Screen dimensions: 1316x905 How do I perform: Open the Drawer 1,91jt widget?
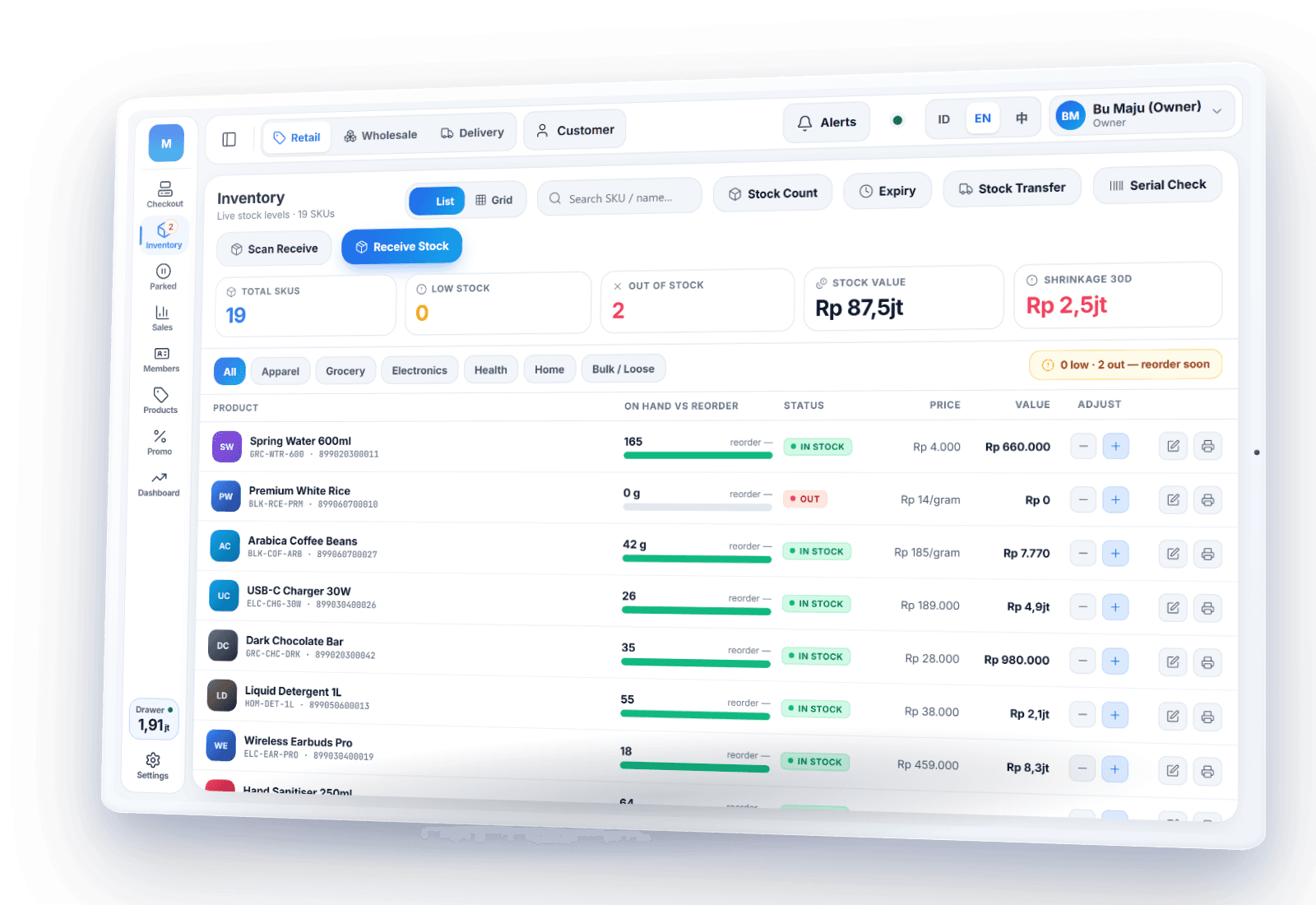coord(154,719)
